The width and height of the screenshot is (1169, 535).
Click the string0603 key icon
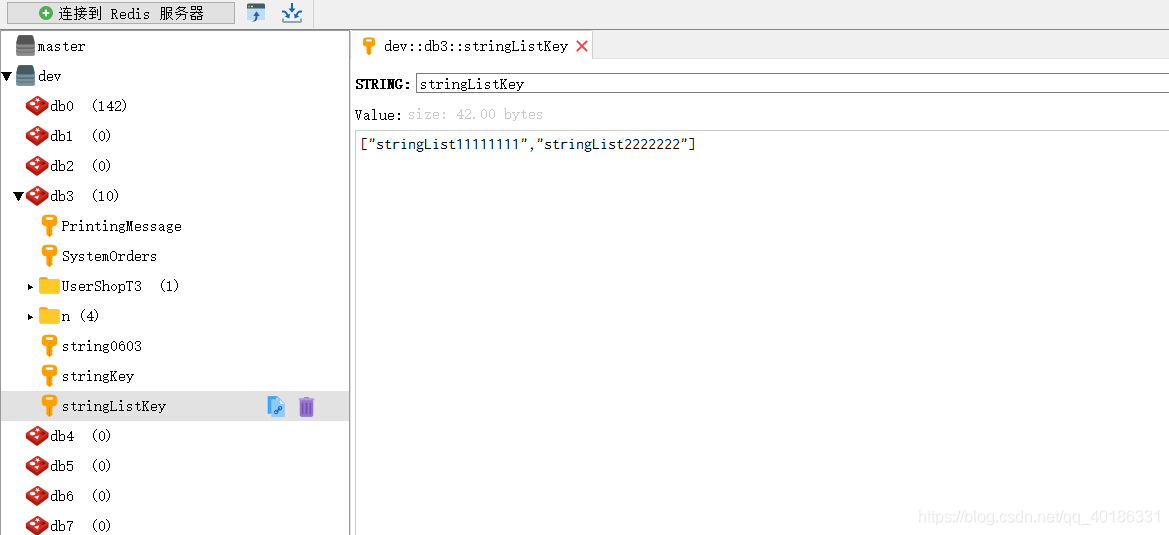(49, 346)
